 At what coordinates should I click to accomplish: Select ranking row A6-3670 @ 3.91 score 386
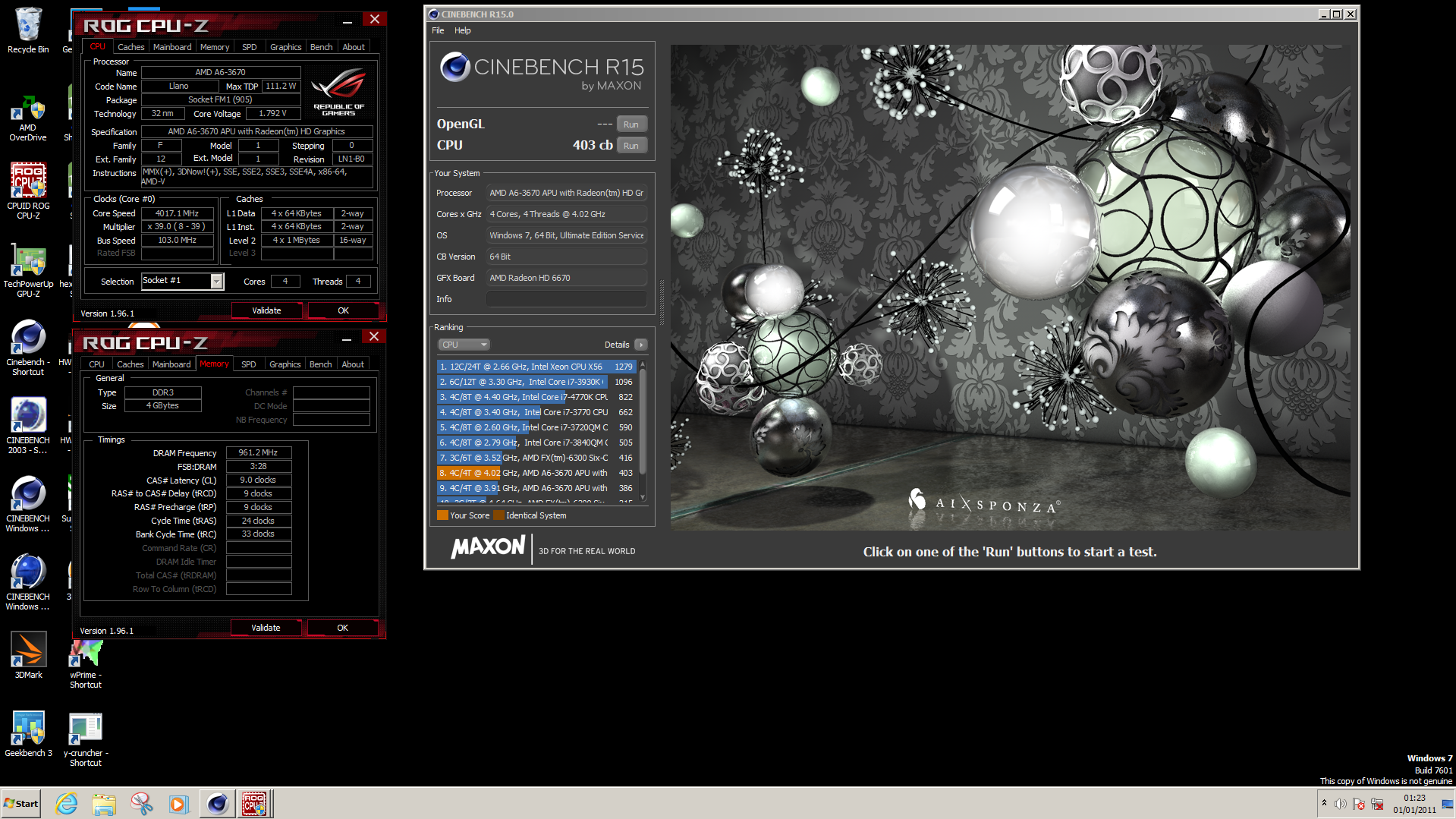point(536,488)
